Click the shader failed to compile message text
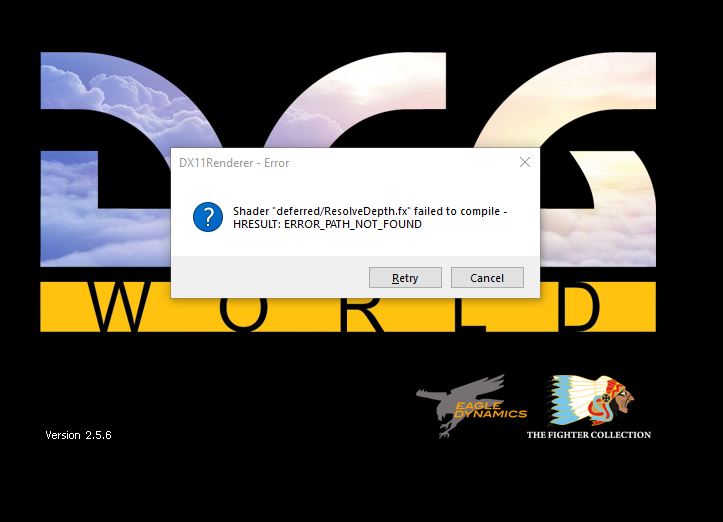 pyautogui.click(x=370, y=218)
